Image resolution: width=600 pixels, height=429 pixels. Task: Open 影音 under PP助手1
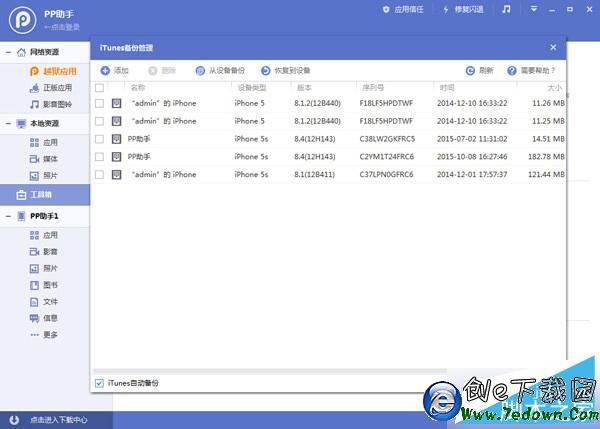pos(44,251)
